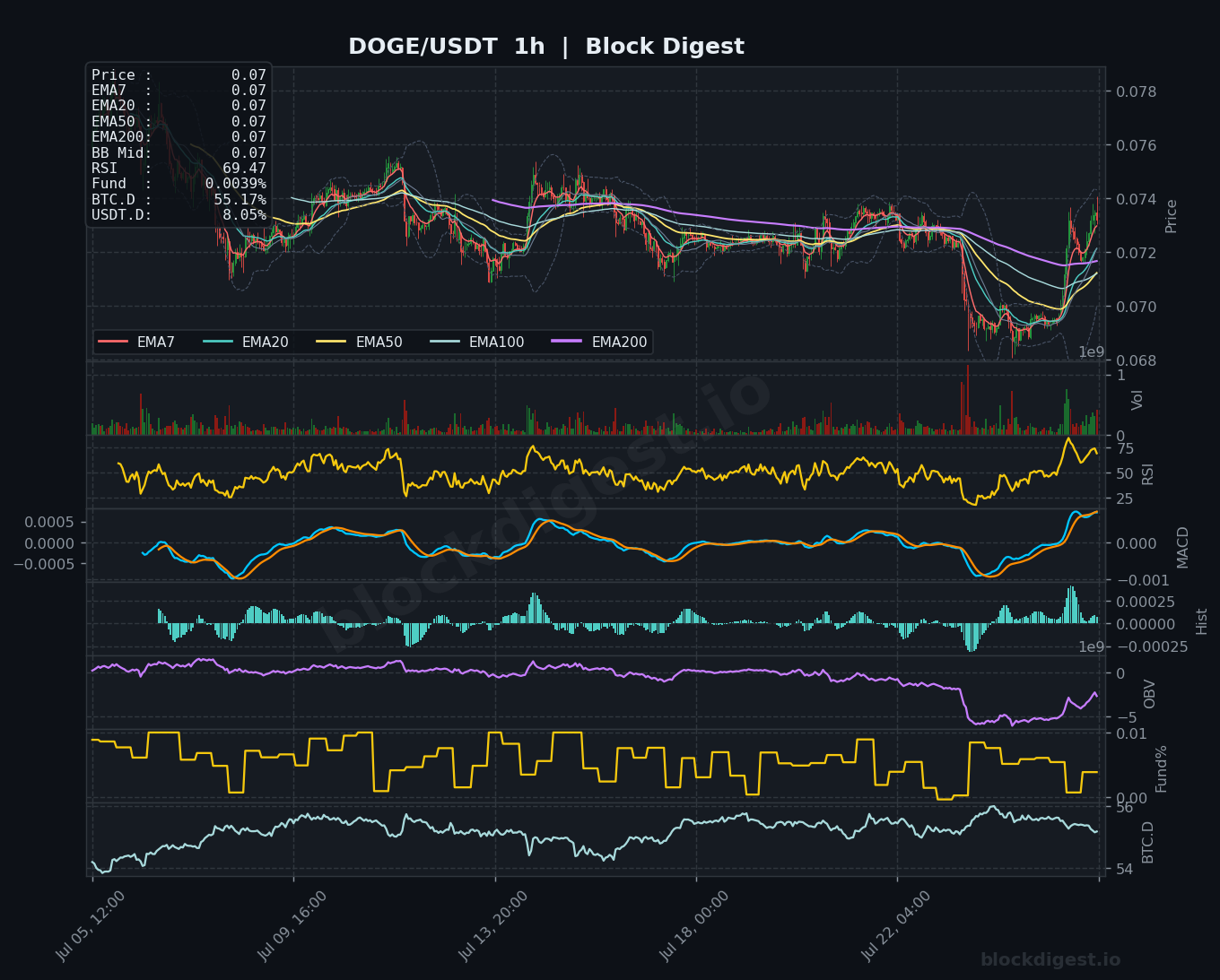The width and height of the screenshot is (1220, 980).
Task: Click the 'Jul 13, 20:00' time axis label
Action: click(x=493, y=926)
